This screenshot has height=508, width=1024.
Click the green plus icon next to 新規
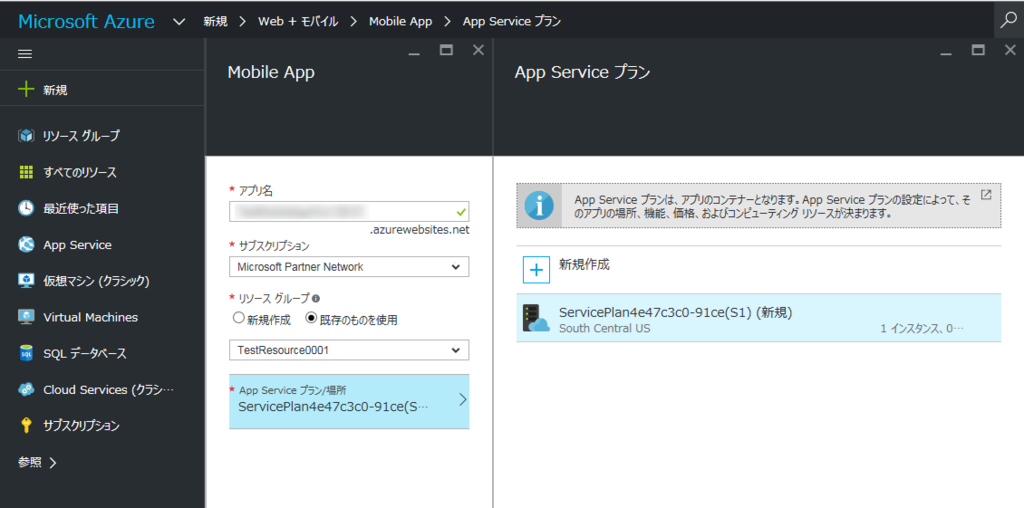(25, 90)
